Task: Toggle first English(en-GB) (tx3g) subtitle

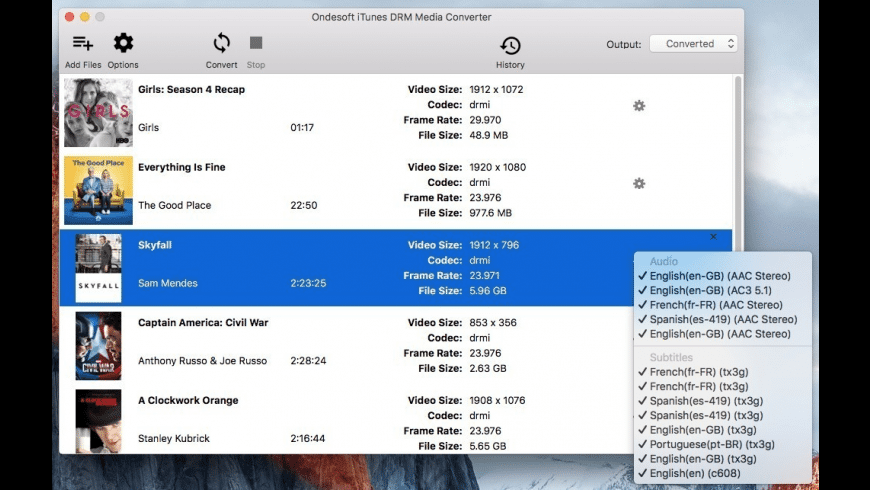Action: 722,430
